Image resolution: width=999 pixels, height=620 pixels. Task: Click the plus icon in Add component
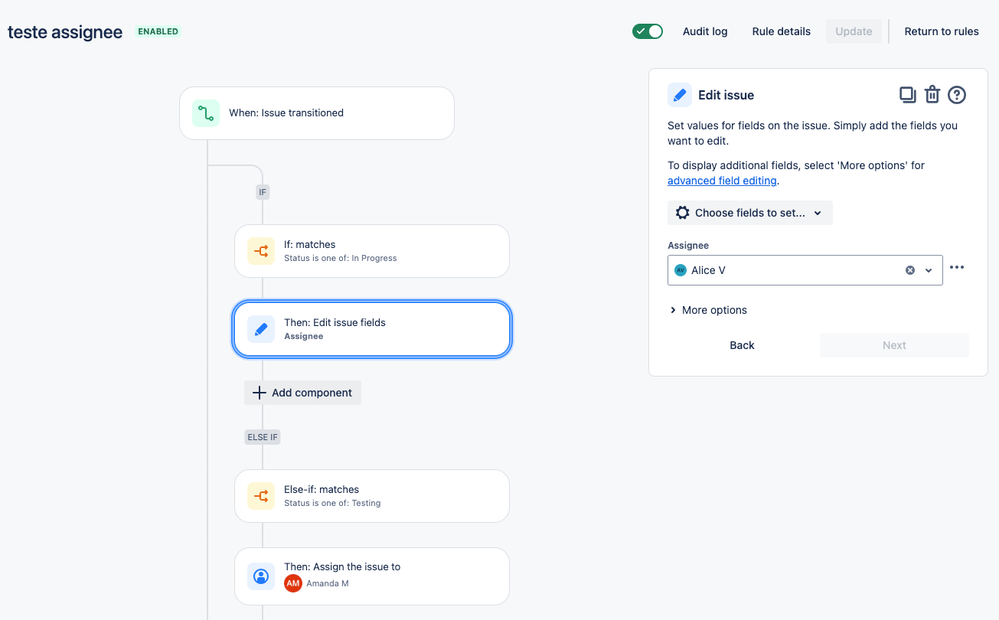coord(259,393)
